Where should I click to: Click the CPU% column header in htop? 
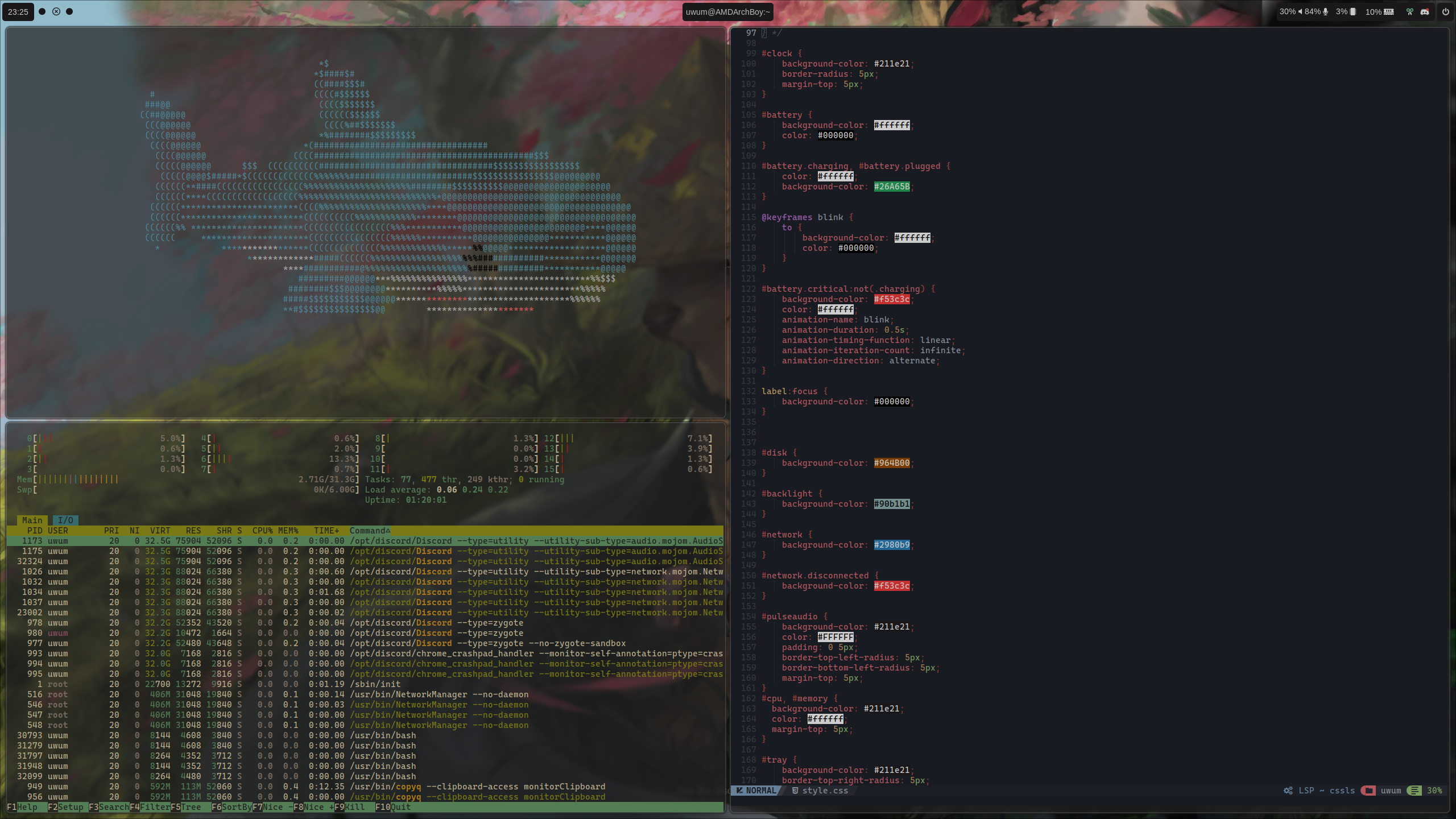point(262,531)
